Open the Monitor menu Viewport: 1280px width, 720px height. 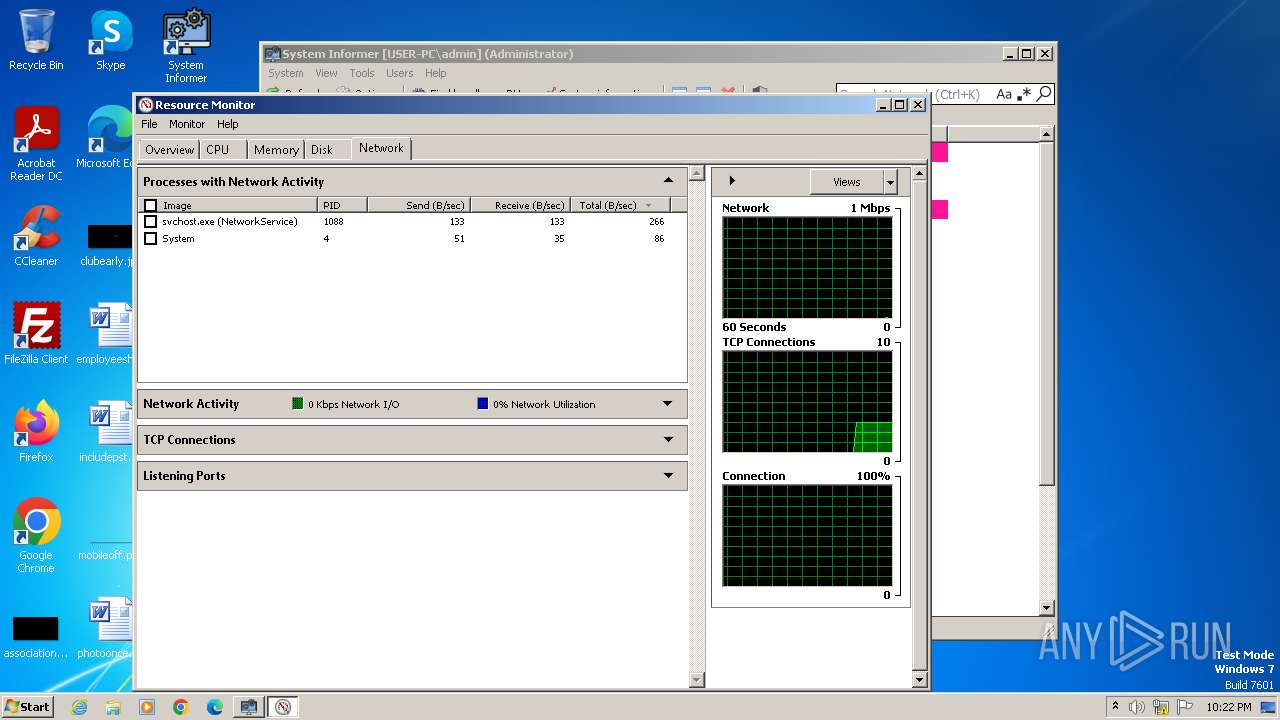(x=187, y=124)
